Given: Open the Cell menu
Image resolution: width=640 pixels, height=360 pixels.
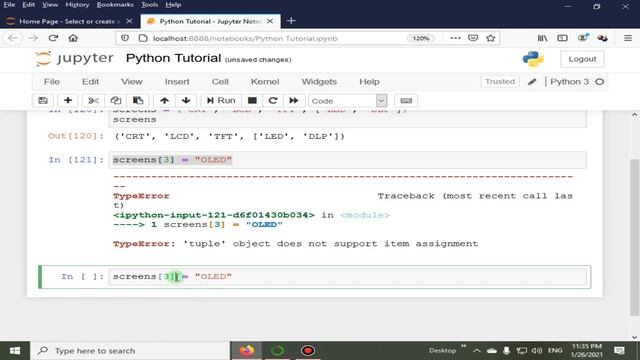Looking at the screenshot, I should (x=220, y=82).
